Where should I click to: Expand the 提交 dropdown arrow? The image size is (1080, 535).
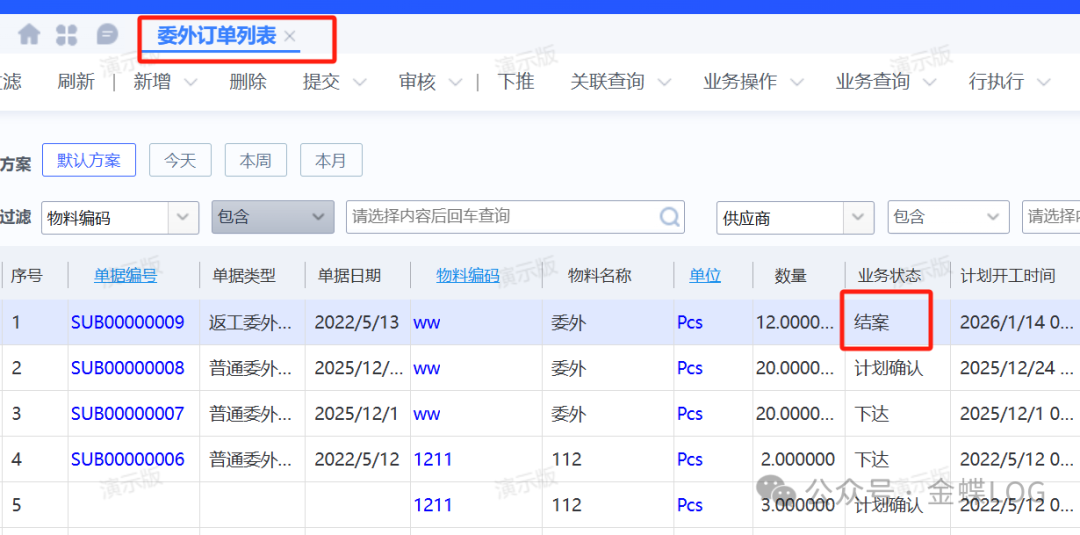(x=360, y=83)
